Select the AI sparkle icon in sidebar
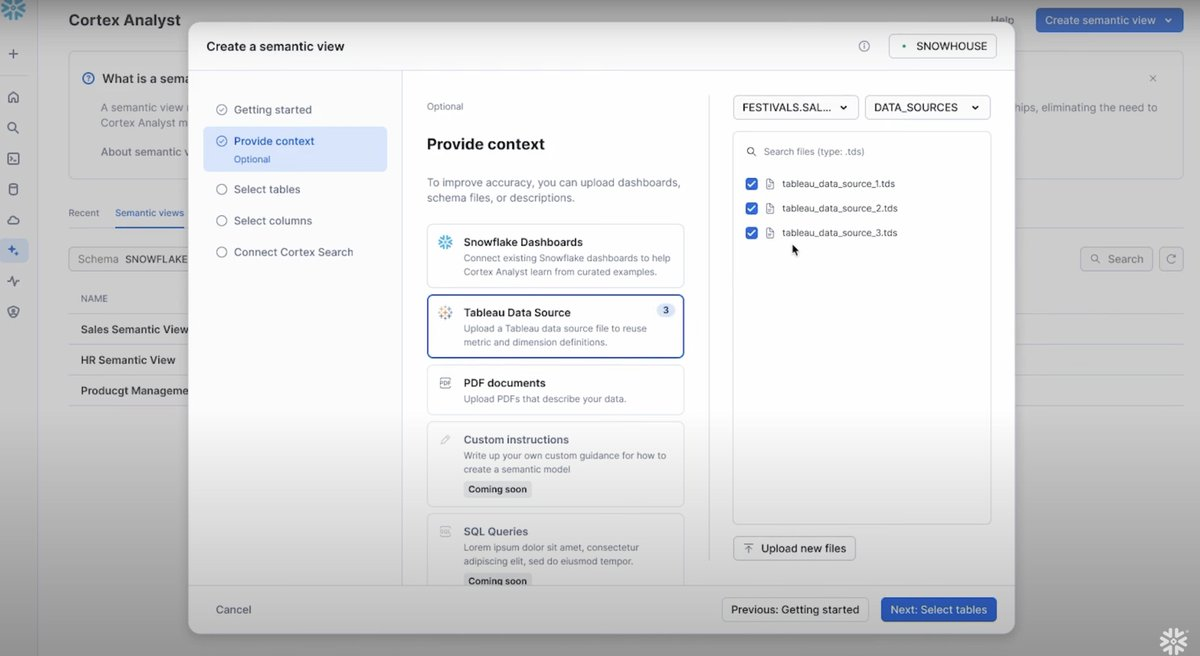 (x=13, y=250)
